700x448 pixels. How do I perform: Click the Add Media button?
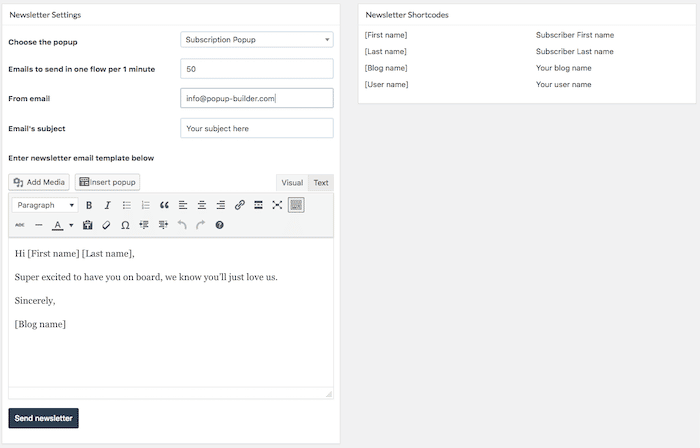pos(39,182)
